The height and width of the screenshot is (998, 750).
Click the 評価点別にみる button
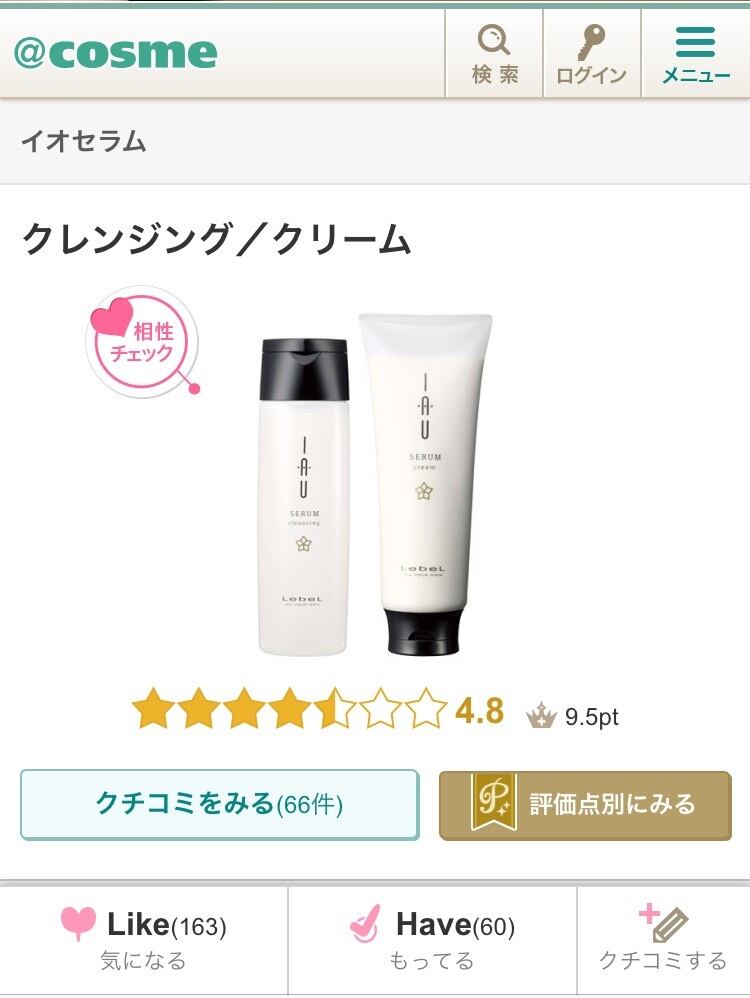585,805
